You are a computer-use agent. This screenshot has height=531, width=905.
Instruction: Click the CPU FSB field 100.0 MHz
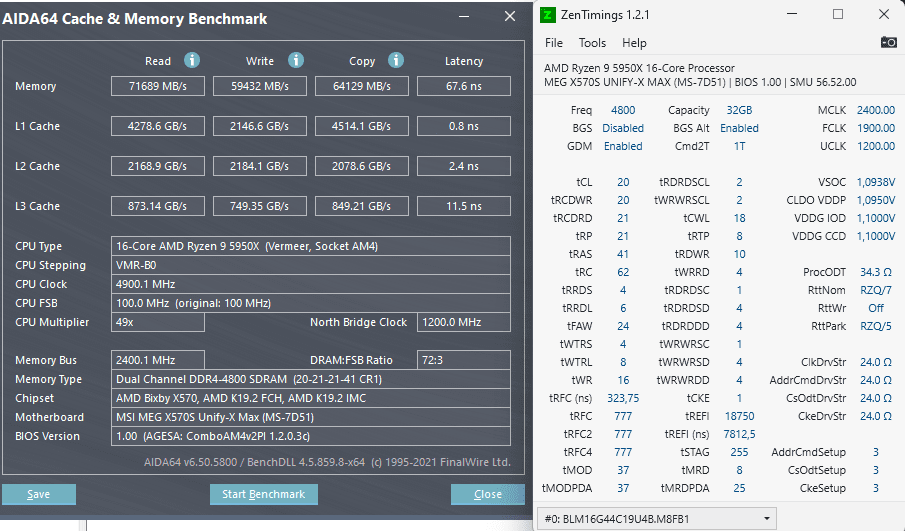[x=311, y=303]
